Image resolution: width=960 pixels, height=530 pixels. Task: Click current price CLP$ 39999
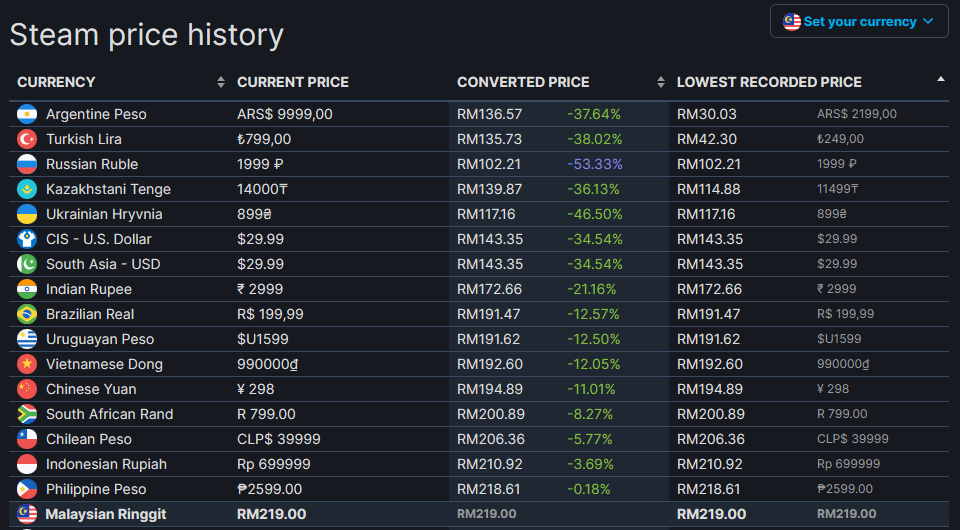tap(279, 439)
